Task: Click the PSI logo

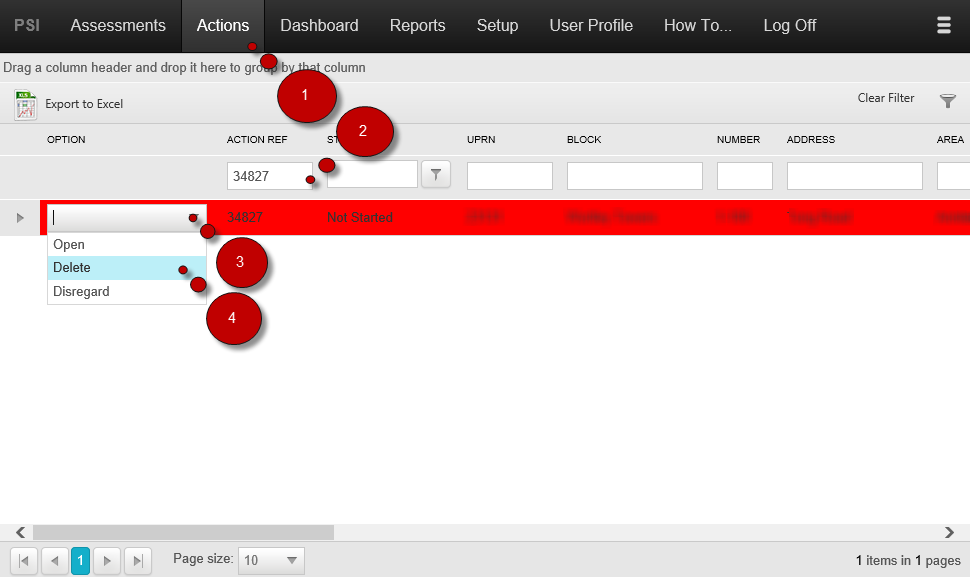Action: 27,25
